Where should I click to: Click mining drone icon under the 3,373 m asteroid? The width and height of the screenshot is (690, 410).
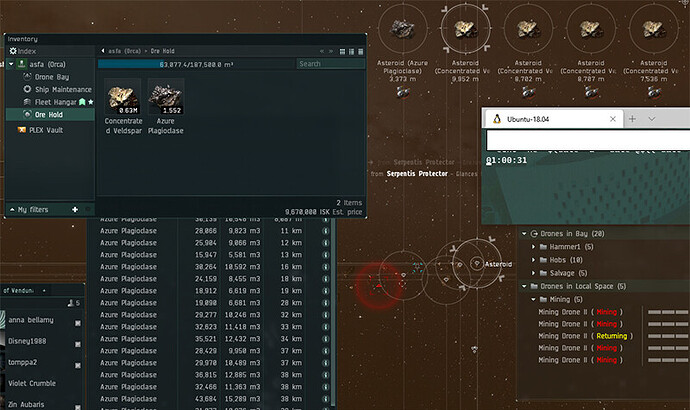click(x=403, y=92)
